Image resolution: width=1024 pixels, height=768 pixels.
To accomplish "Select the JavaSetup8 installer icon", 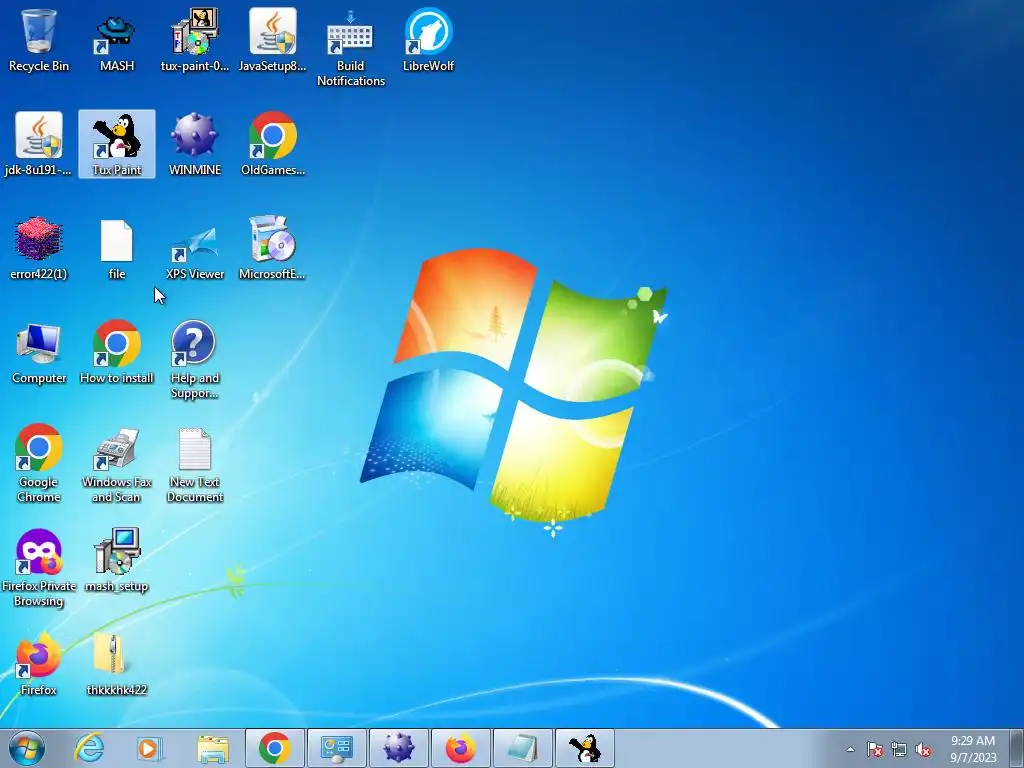I will 272,40.
